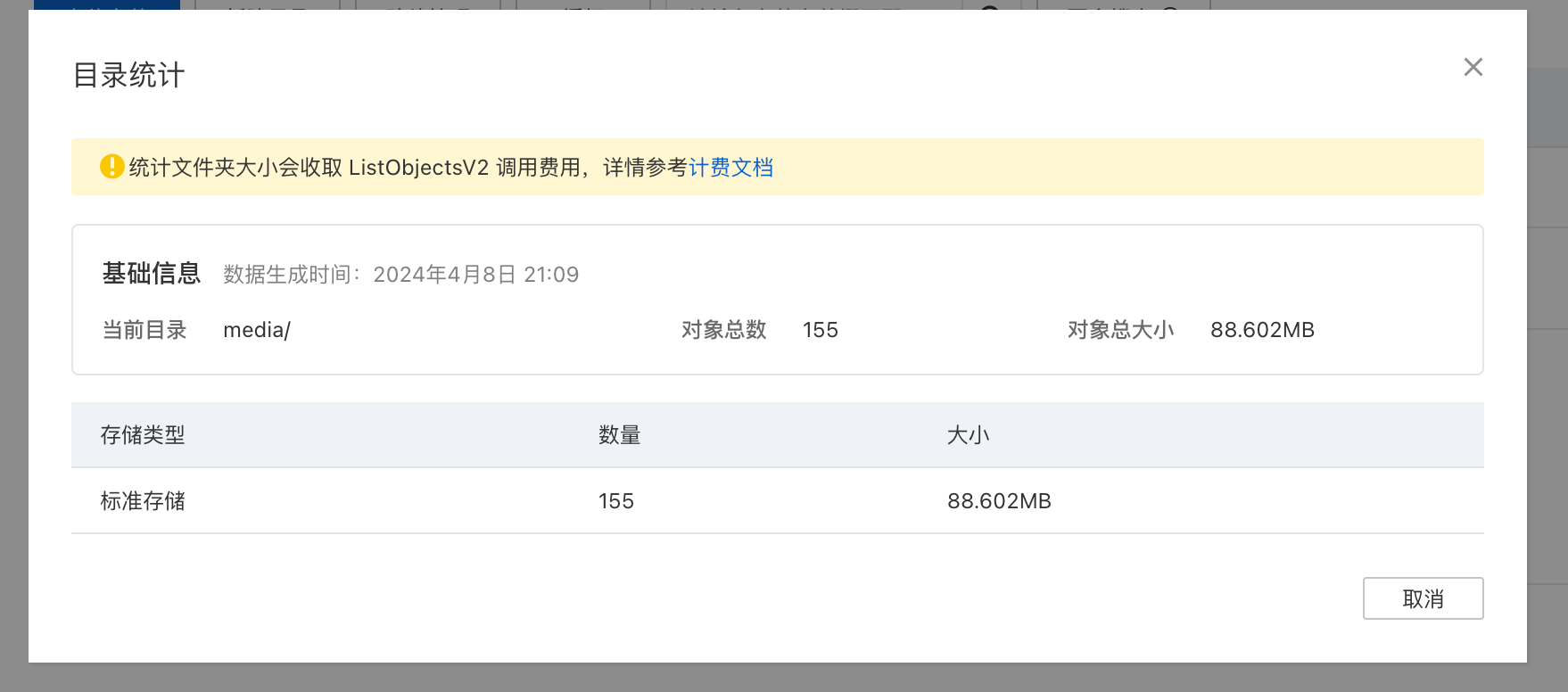
Task: Click the data generation timestamp 2024年4月8日 21:09
Action: click(476, 275)
